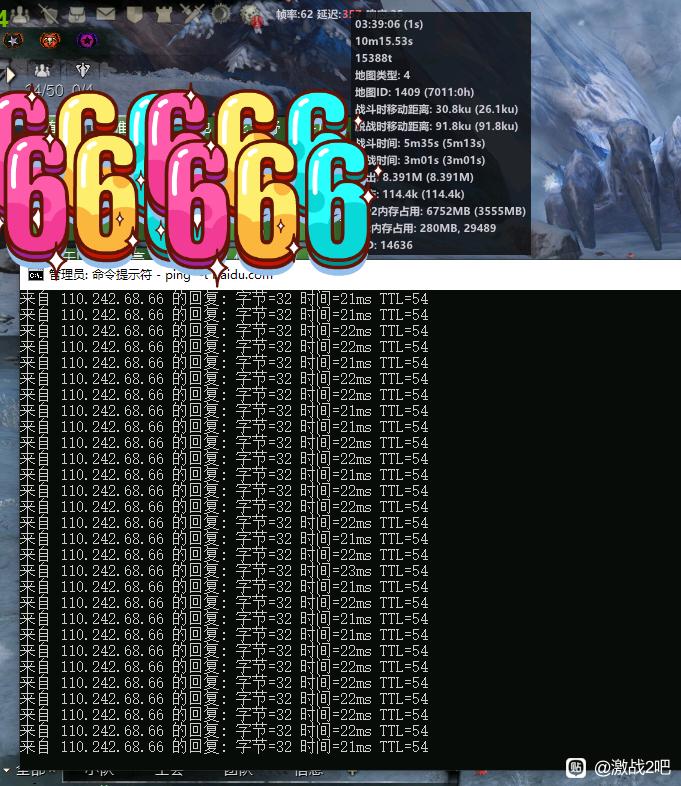The width and height of the screenshot is (681, 786).
Task: Open the inventory bag icon
Action: pos(77,15)
